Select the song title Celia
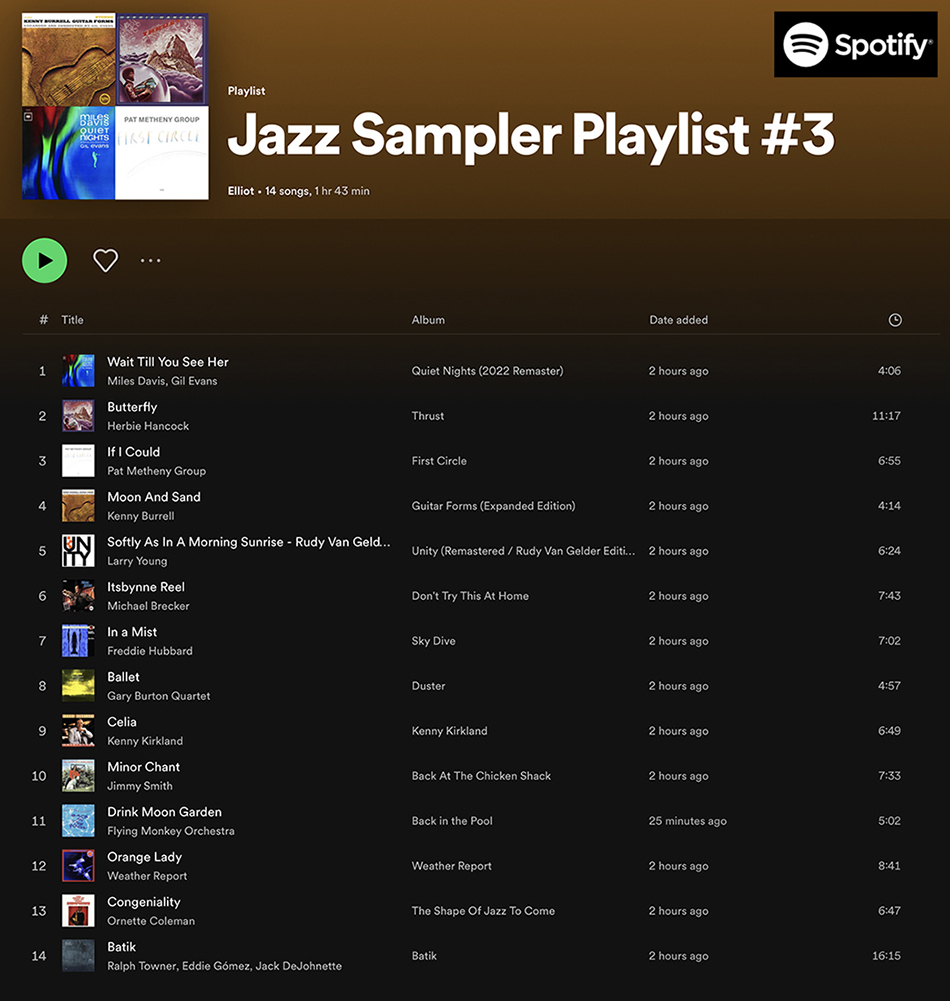 122,722
